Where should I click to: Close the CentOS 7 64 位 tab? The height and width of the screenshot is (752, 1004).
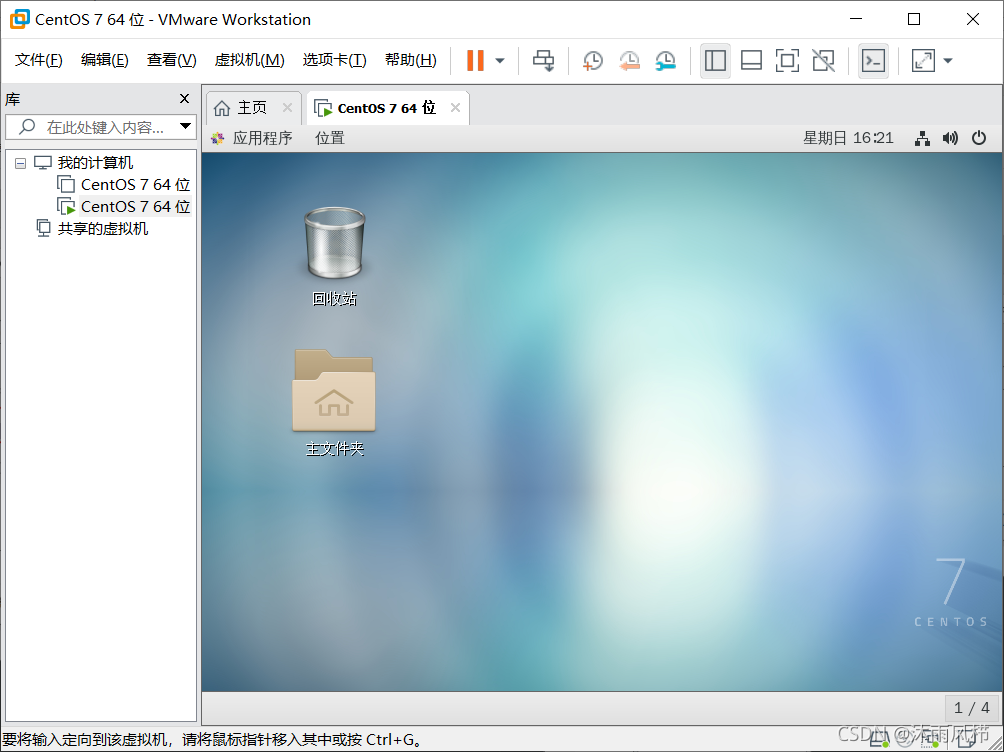455,108
